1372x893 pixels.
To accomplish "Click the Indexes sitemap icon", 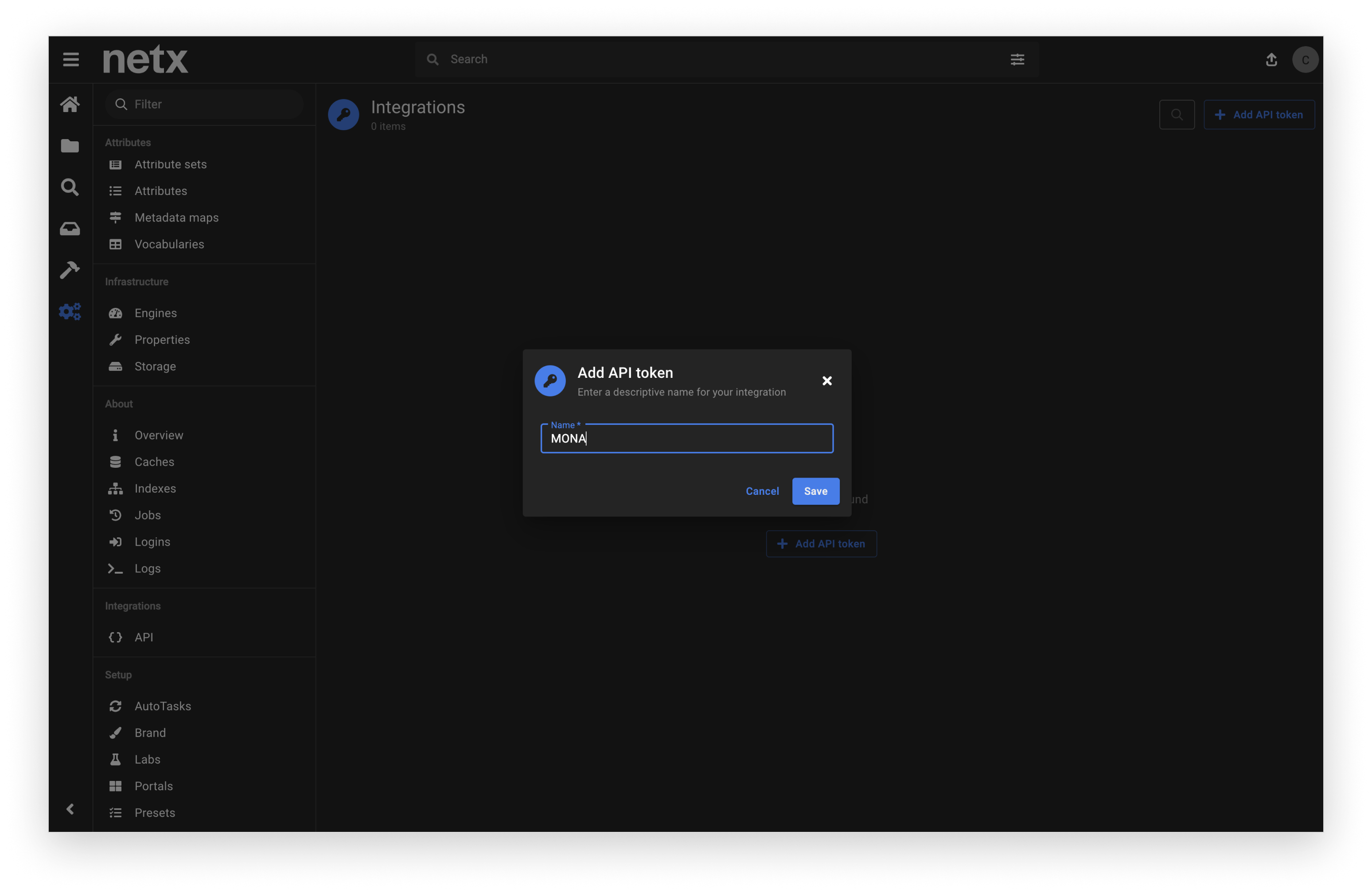I will 115,488.
